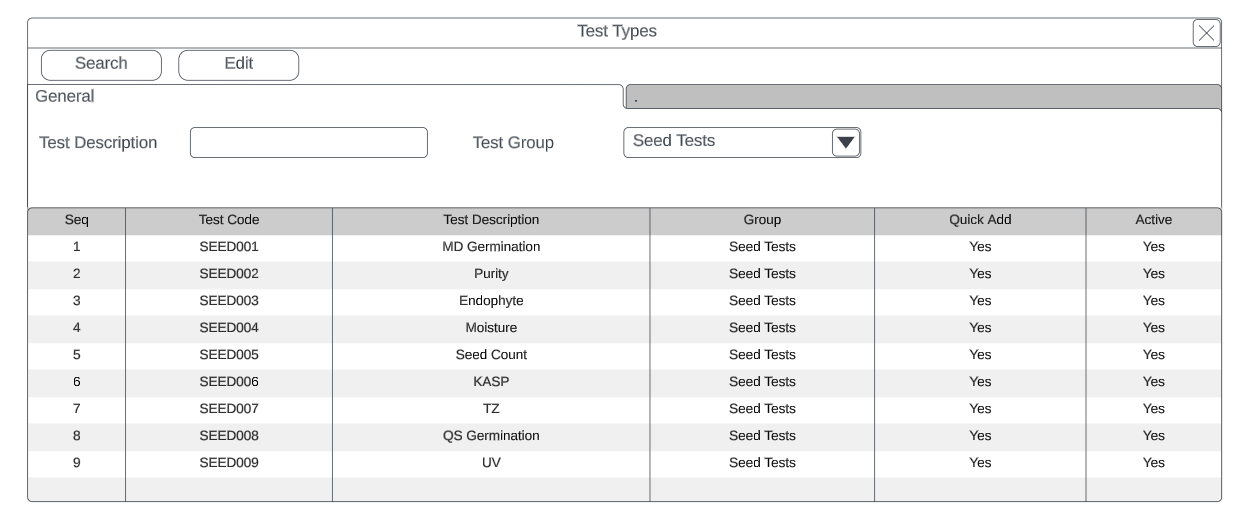Viewport: 1242px width, 514px height.
Task: Click the Quick Add column header
Action: (980, 220)
